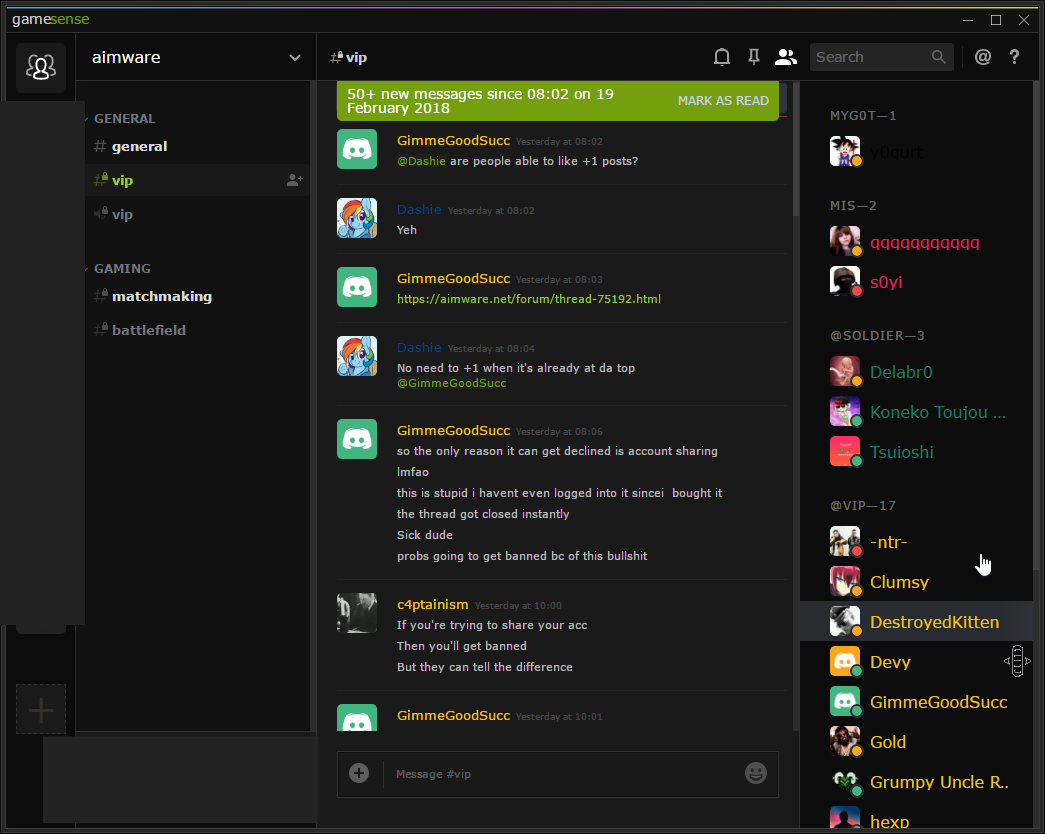Select member Clumsy in list

916,582
